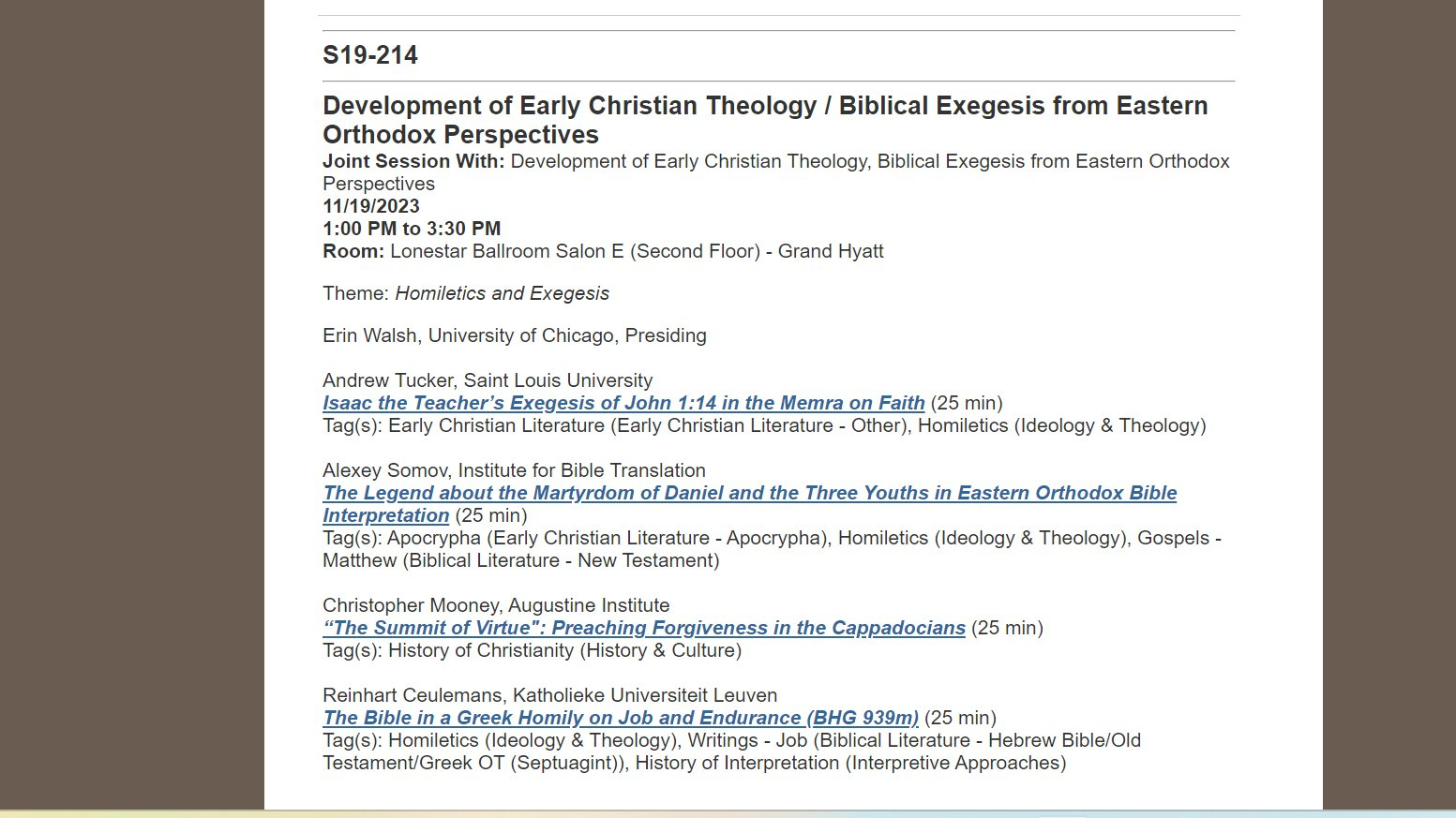
Task: Click presenter Andrew Tucker, Saint Louis University
Action: pyautogui.click(x=487, y=380)
